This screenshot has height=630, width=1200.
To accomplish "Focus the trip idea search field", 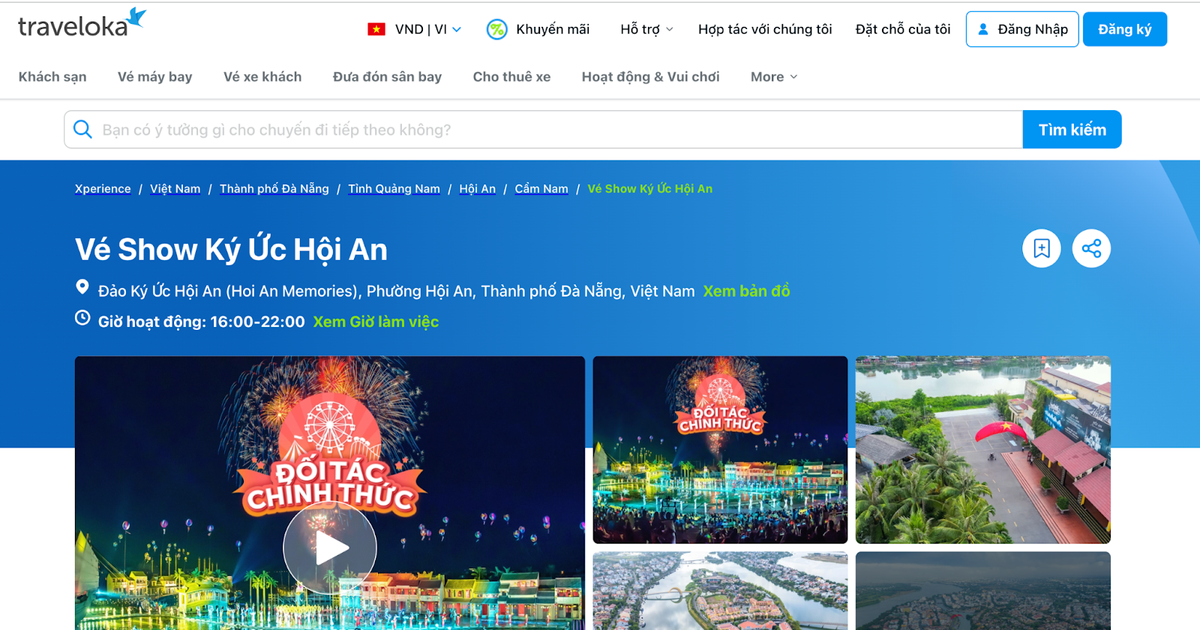I will point(543,129).
